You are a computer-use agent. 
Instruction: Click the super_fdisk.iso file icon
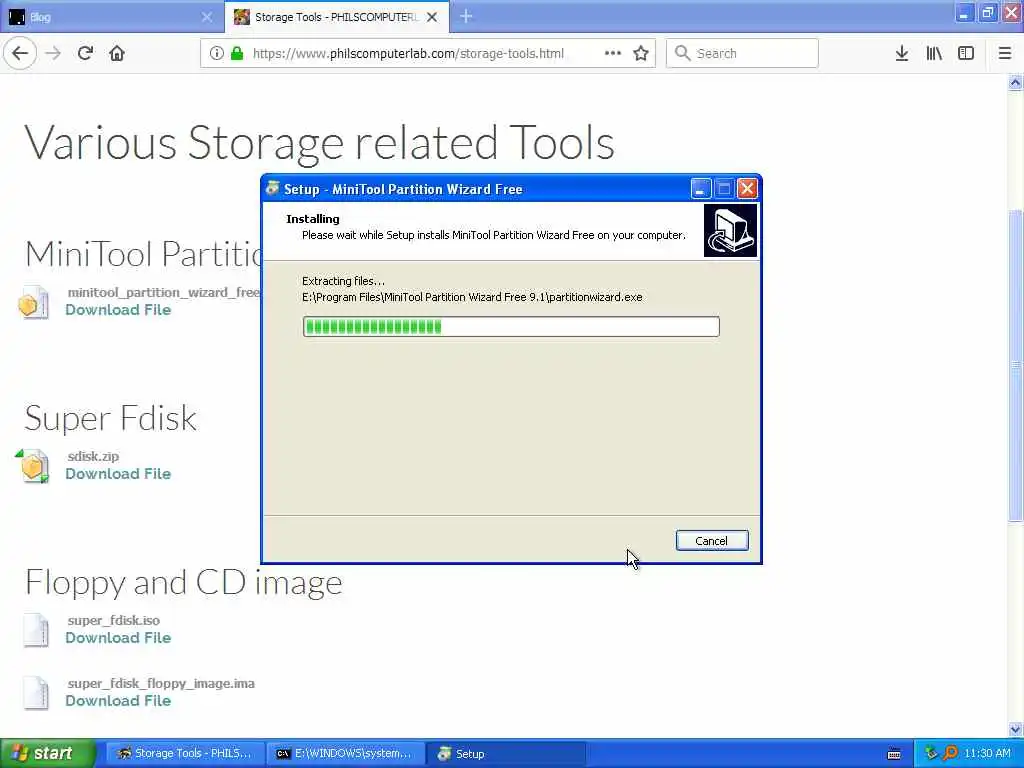pyautogui.click(x=36, y=630)
